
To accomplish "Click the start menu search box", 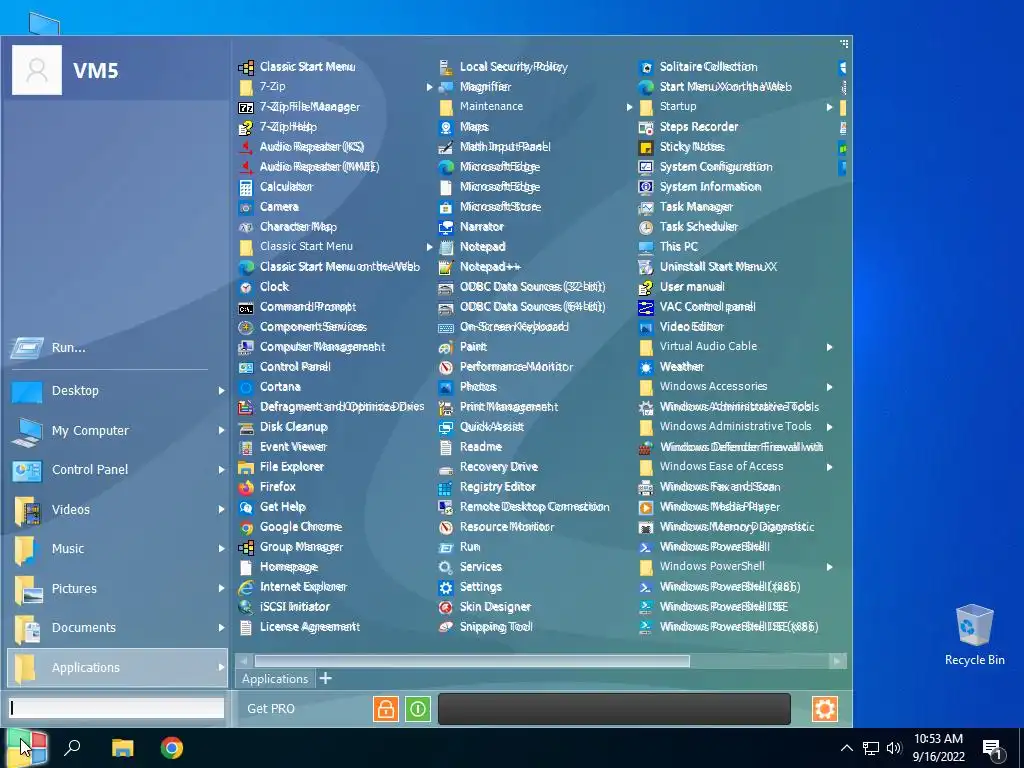I will pos(117,709).
